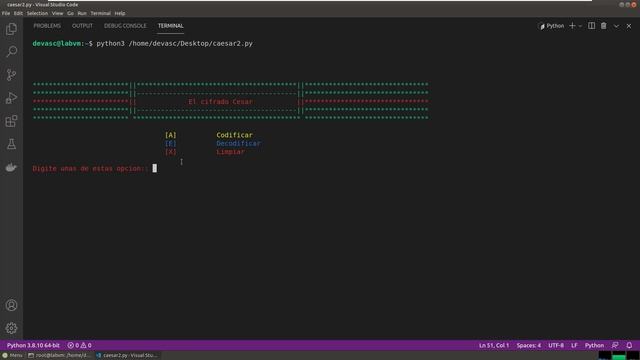This screenshot has width=640, height=360.
Task: Collapse the panel with chevron down
Action: tap(616, 26)
